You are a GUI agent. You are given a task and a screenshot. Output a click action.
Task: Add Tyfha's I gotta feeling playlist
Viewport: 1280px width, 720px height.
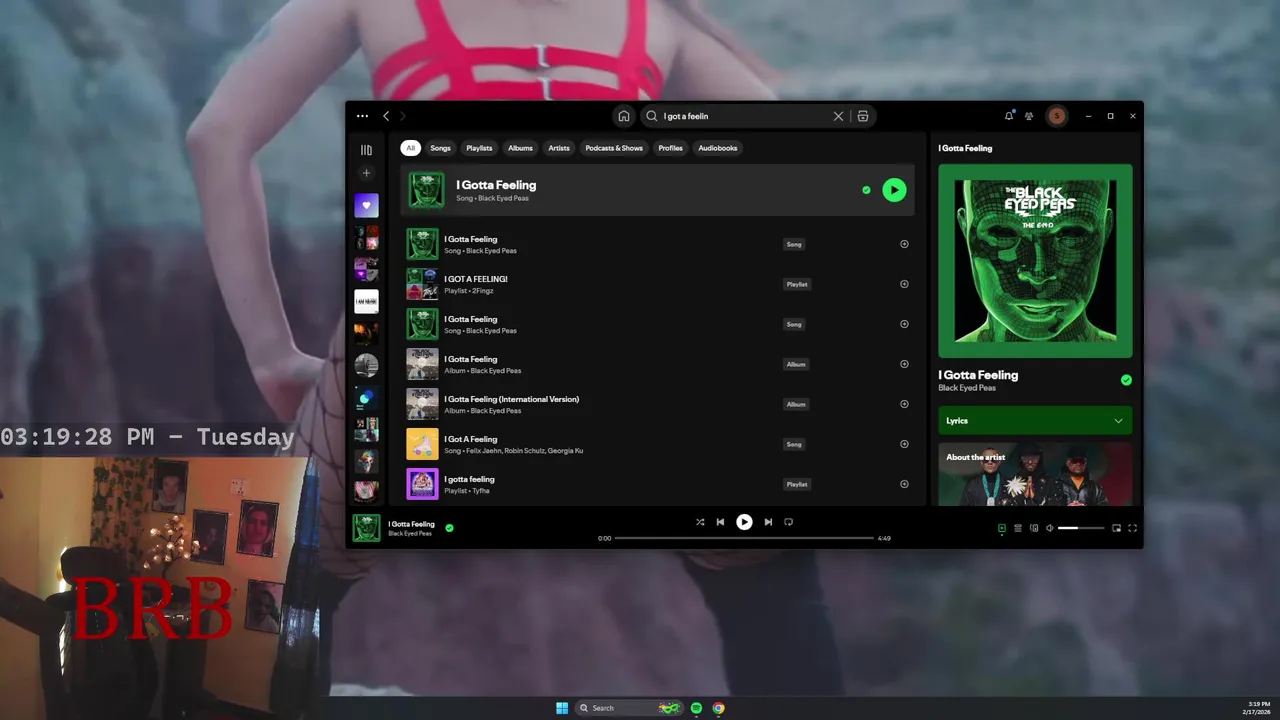click(x=904, y=484)
